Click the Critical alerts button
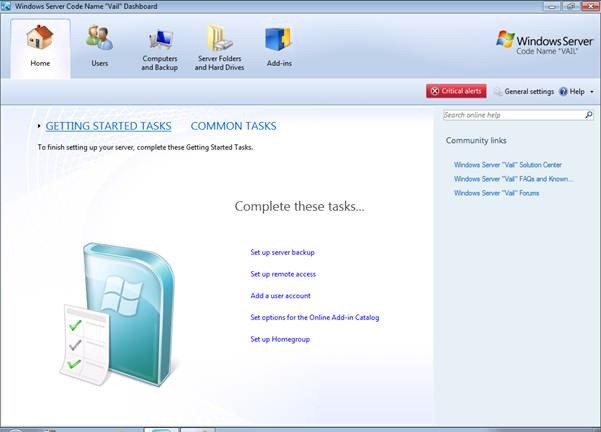This screenshot has width=601, height=432. click(456, 91)
